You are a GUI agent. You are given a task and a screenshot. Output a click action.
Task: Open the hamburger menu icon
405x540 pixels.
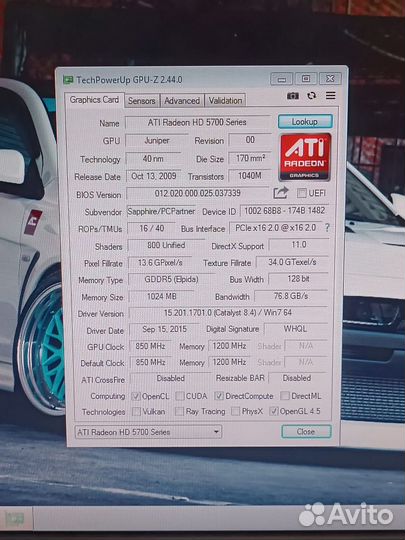tap(331, 95)
